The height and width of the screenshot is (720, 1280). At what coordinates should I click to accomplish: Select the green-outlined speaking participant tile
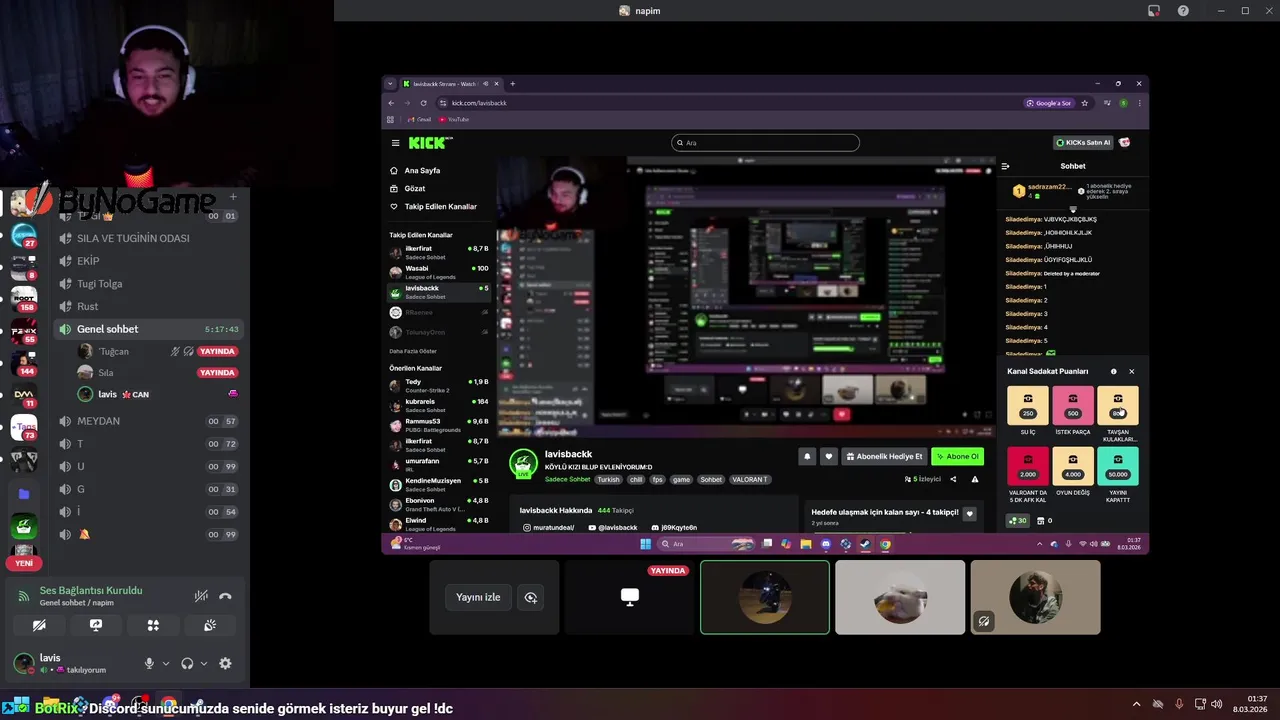[x=765, y=597]
